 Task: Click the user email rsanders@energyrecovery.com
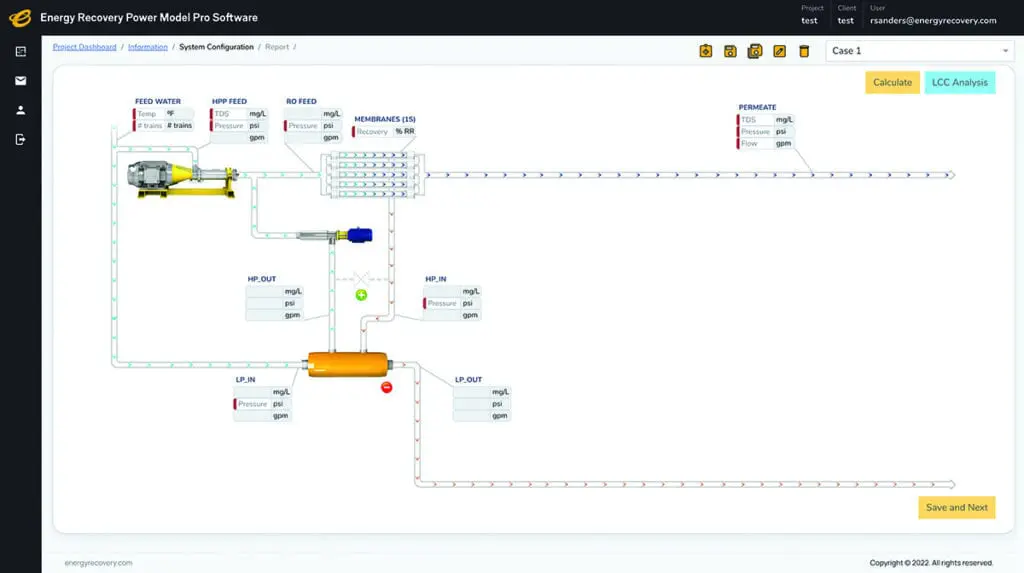click(x=933, y=20)
